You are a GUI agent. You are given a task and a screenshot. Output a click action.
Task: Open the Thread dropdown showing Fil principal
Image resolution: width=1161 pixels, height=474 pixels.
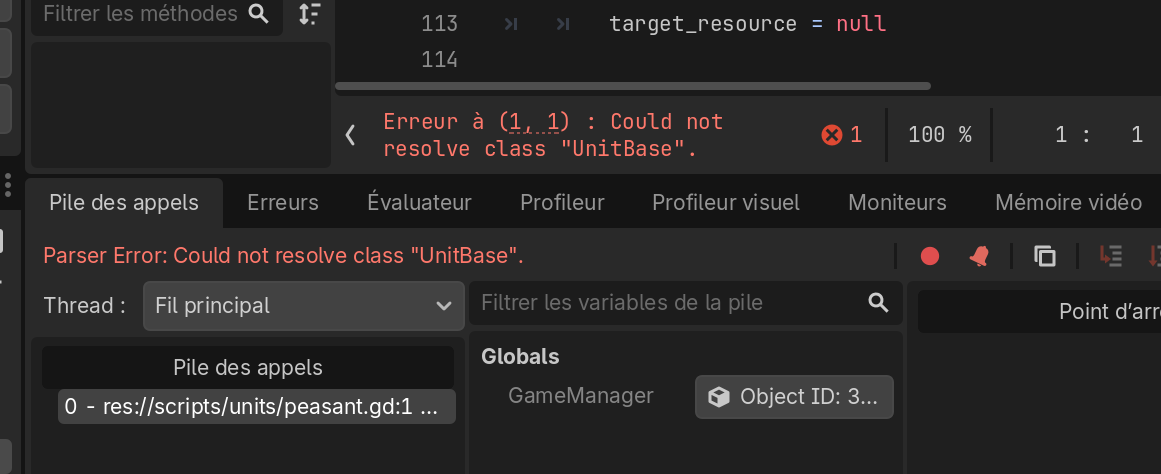(x=302, y=305)
